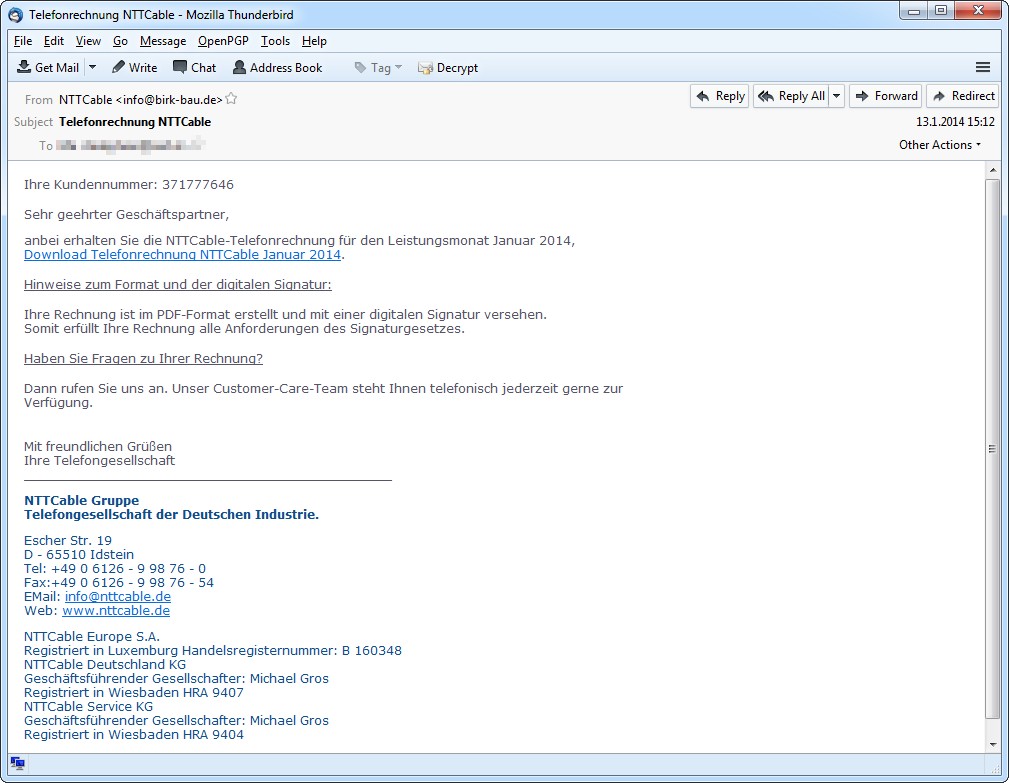This screenshot has width=1009, height=783.
Task: Click the Escher Str. 19 address line
Action: 68,540
